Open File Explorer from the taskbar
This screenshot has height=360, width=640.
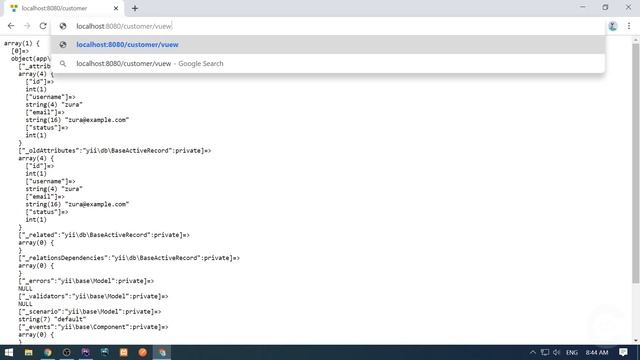click(28, 352)
